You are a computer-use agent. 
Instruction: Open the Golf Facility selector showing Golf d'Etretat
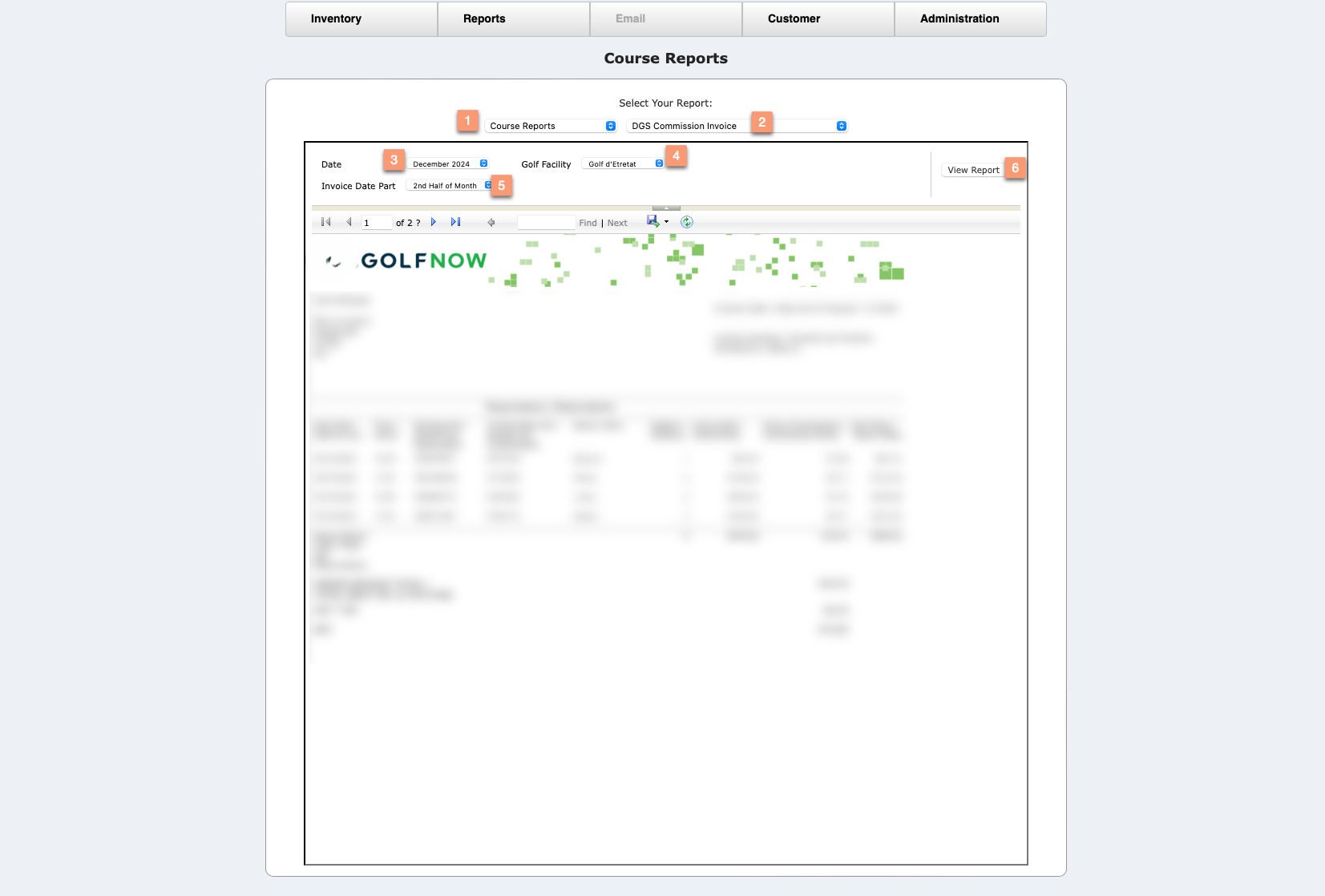coord(624,163)
